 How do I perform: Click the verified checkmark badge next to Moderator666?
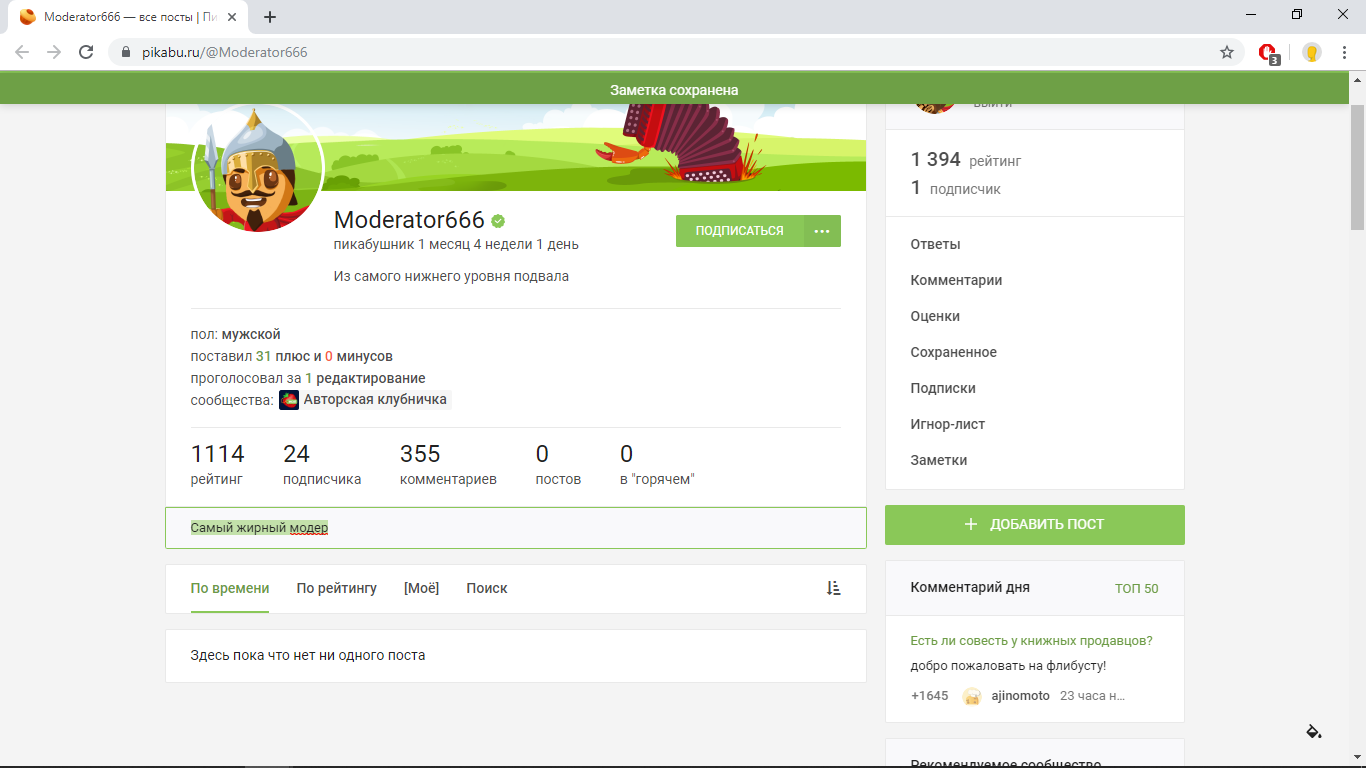click(498, 221)
